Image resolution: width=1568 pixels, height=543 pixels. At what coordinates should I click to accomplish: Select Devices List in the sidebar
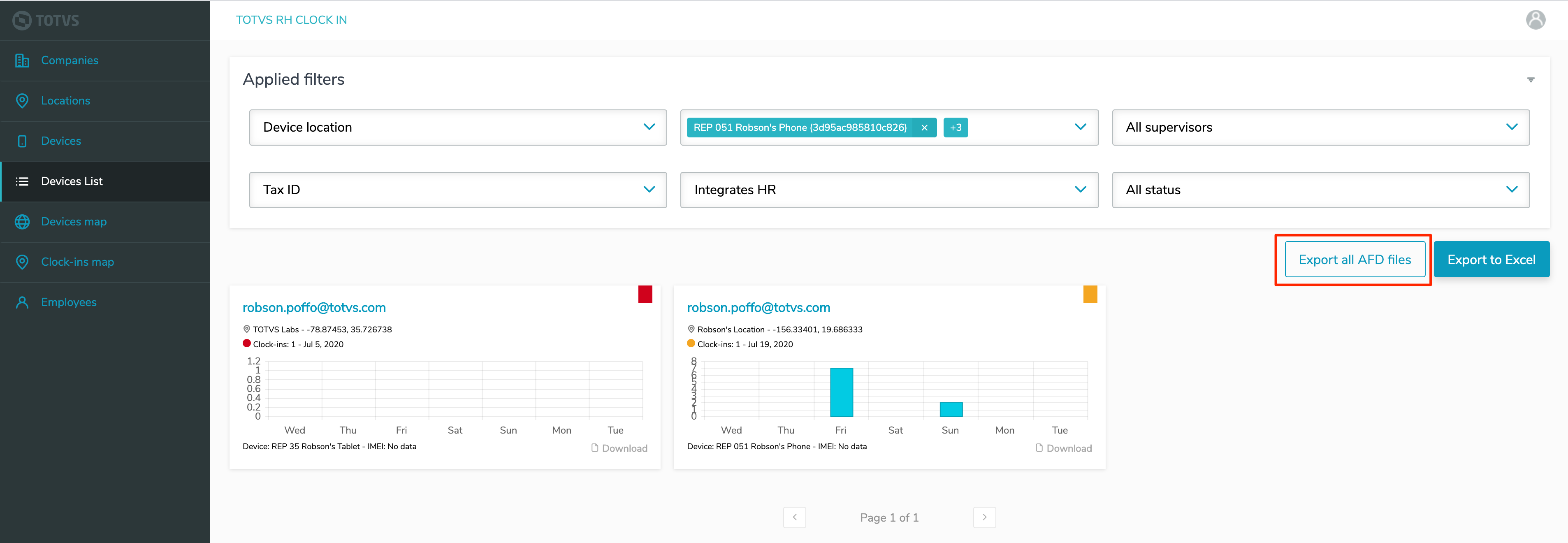tap(72, 181)
